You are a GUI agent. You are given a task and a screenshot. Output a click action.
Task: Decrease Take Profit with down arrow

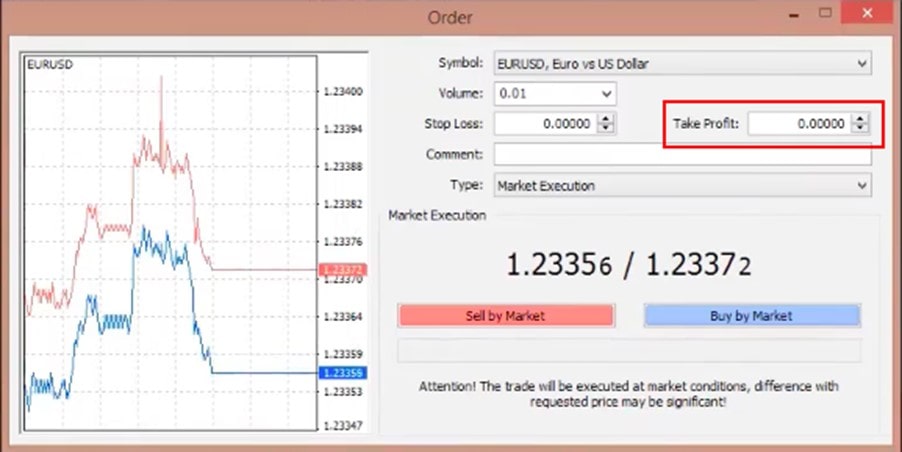click(860, 129)
